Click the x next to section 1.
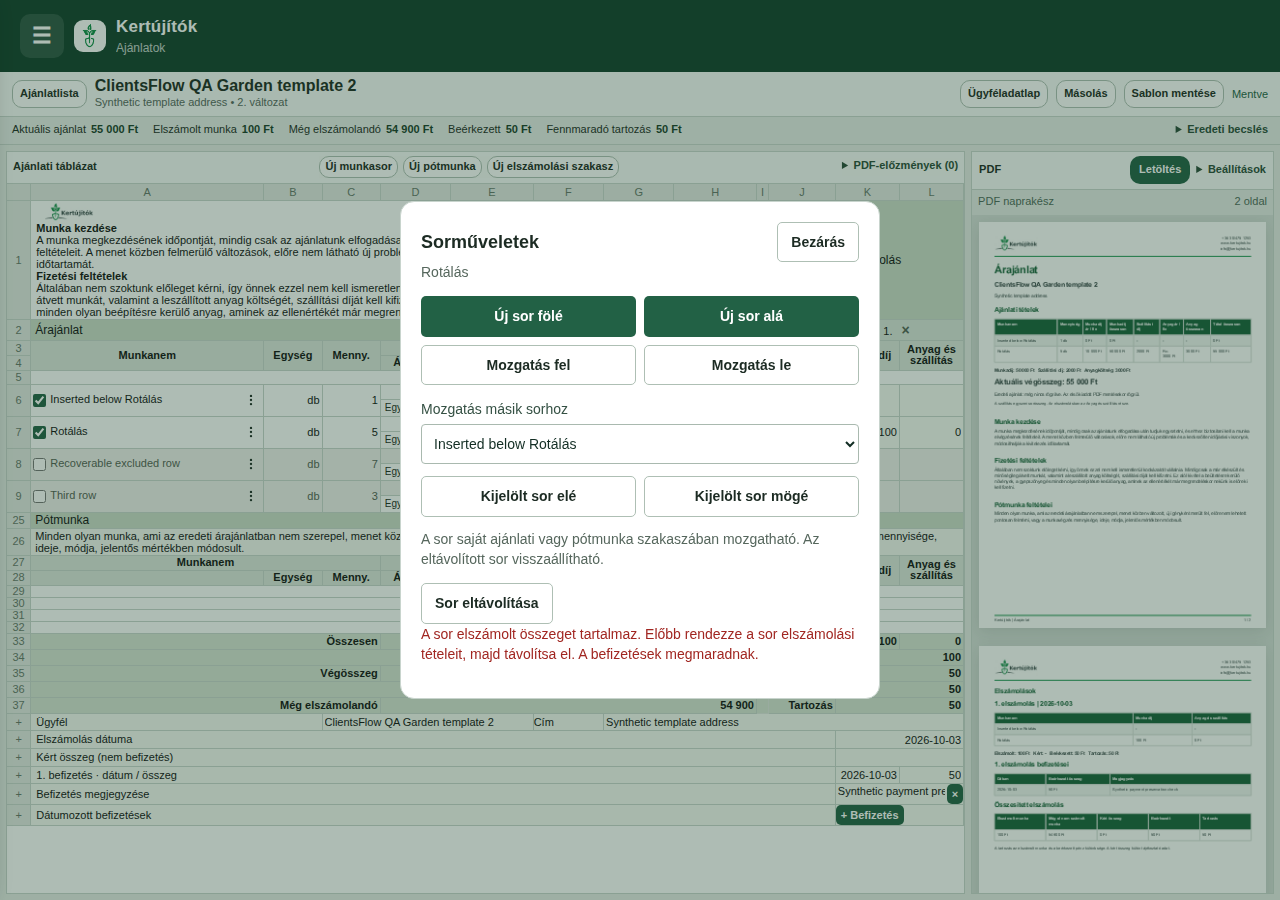Viewport: 1280px width, 900px height. click(905, 330)
